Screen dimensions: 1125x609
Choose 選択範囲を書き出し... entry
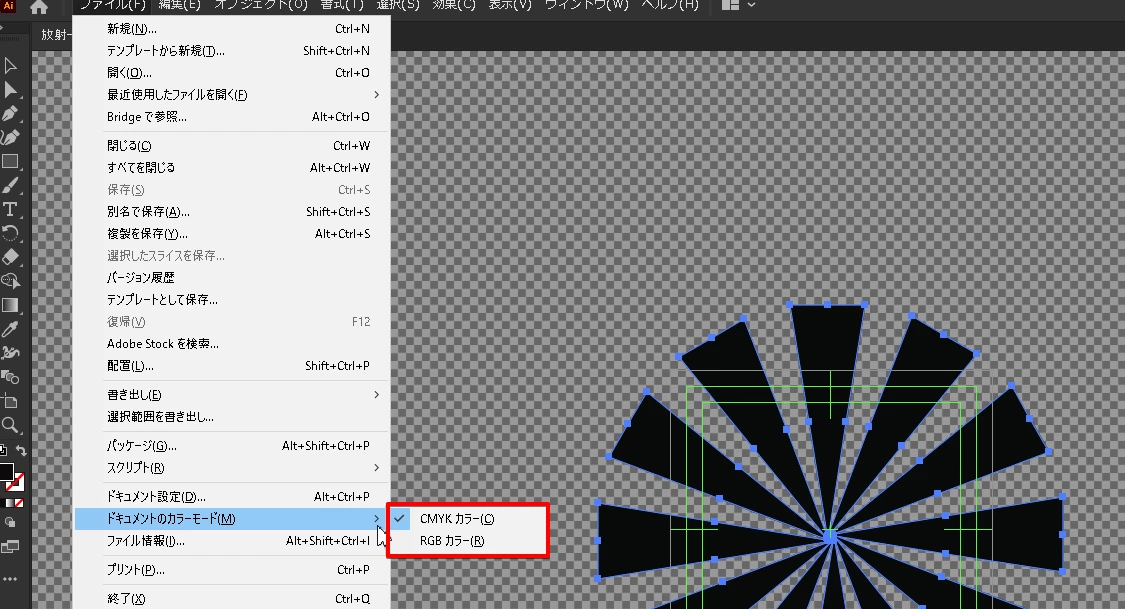click(x=232, y=417)
